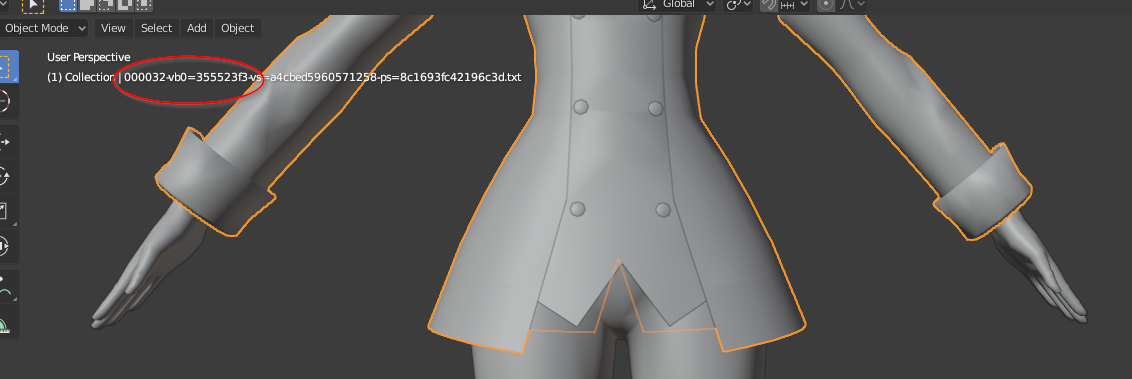
Task: Click the '(1) Collection' overlay text
Action: (81, 77)
